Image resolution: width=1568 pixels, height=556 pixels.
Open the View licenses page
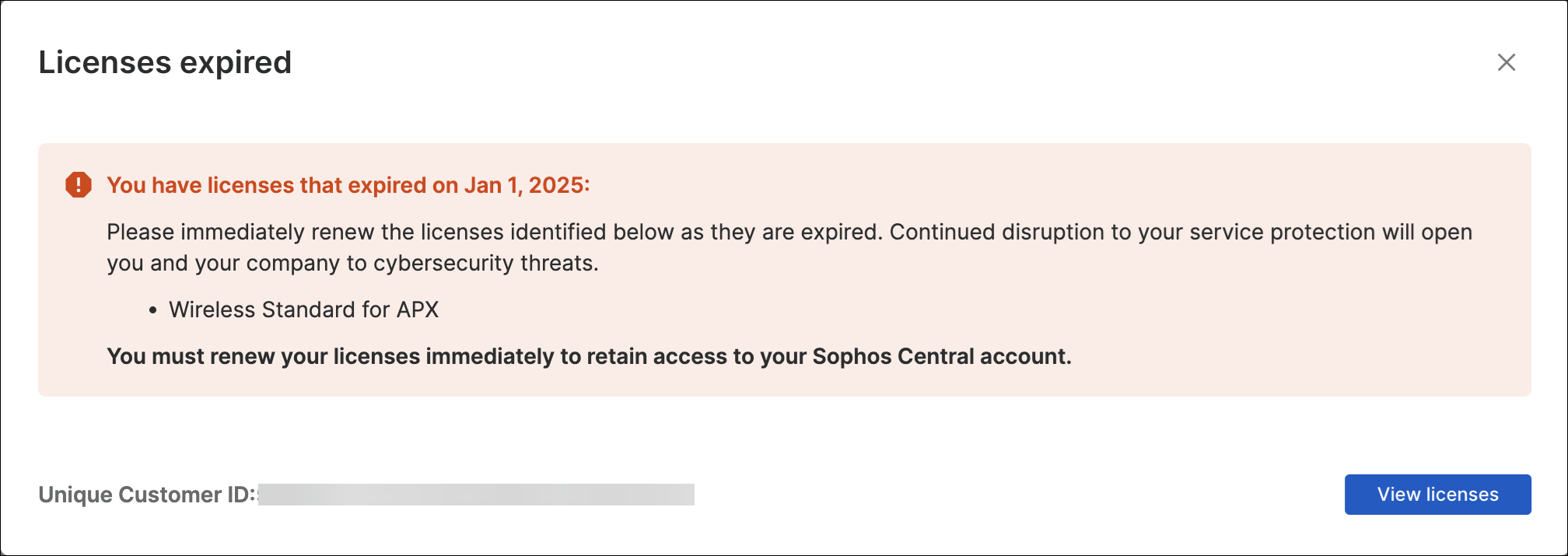coord(1437,495)
